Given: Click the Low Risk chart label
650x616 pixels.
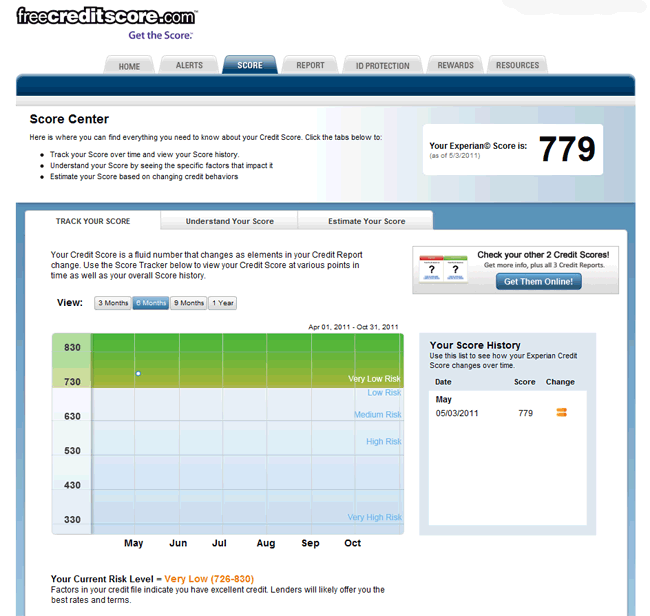Looking at the screenshot, I should pyautogui.click(x=384, y=393).
